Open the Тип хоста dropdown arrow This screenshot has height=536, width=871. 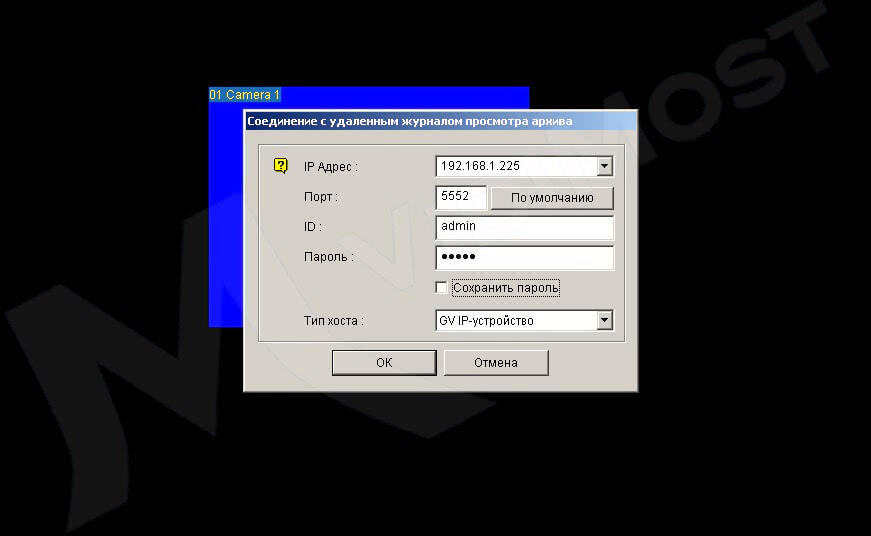tap(604, 321)
